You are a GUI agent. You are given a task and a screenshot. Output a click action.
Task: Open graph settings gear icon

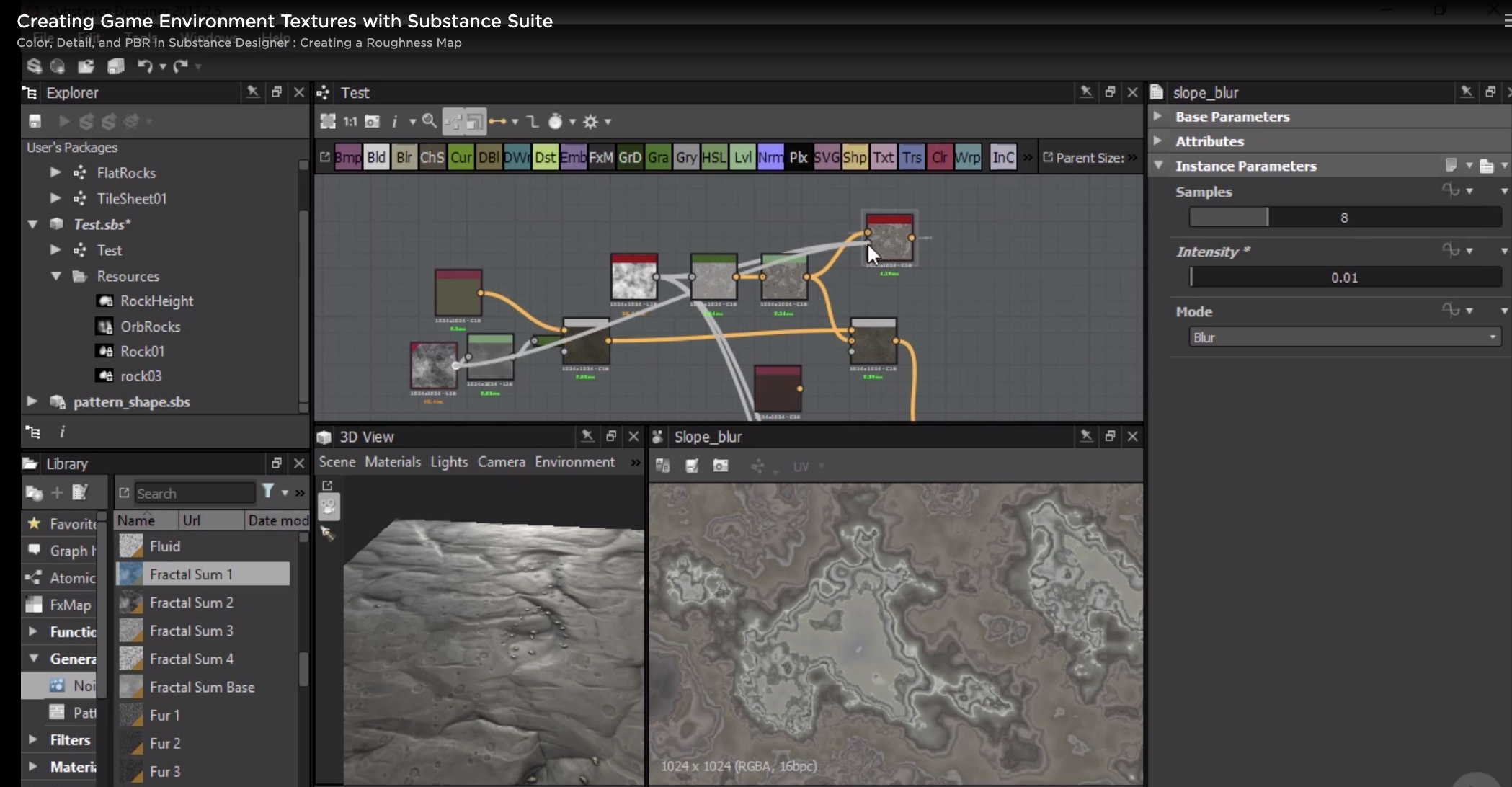click(590, 122)
